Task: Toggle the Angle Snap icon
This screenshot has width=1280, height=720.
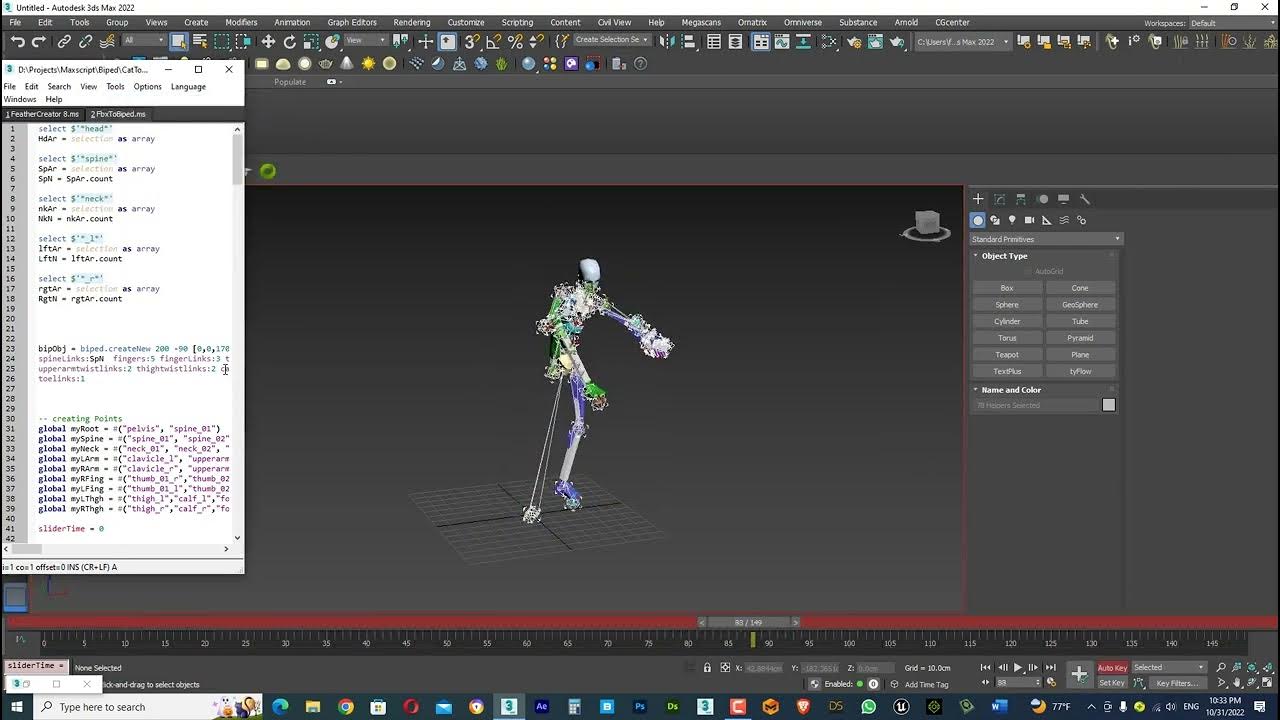Action: click(494, 41)
